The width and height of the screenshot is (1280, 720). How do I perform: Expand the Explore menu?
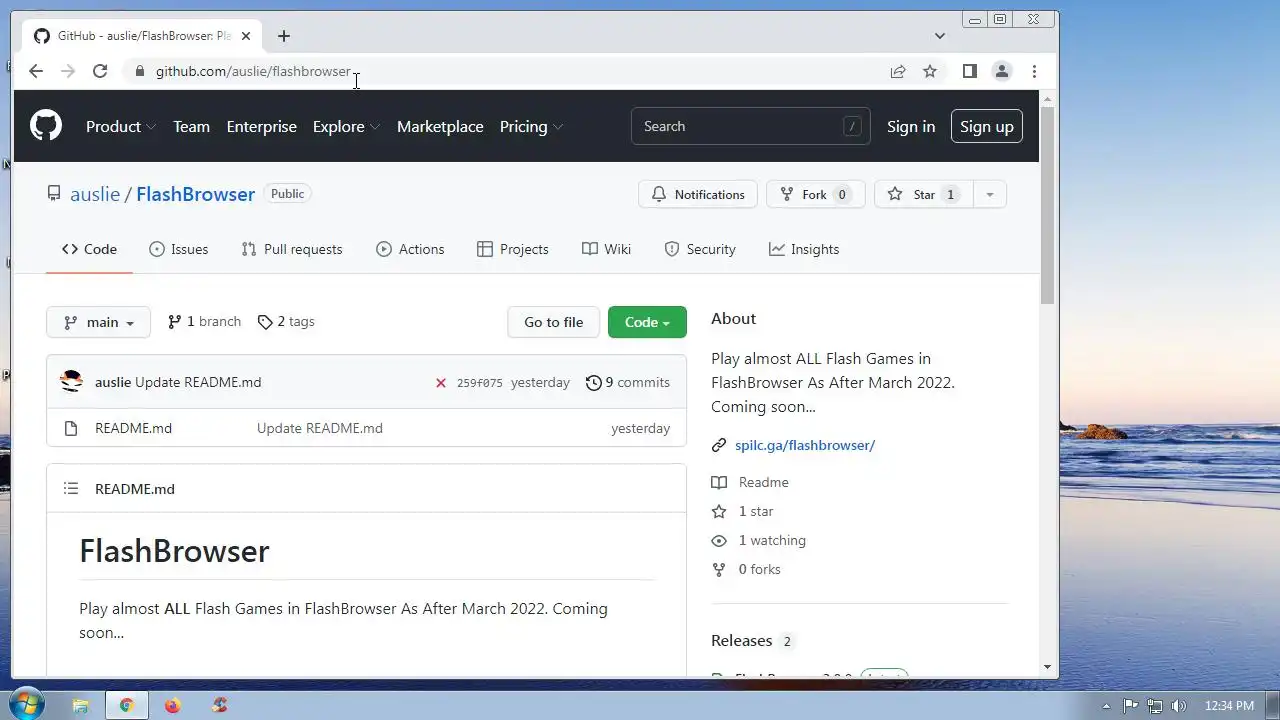[346, 126]
